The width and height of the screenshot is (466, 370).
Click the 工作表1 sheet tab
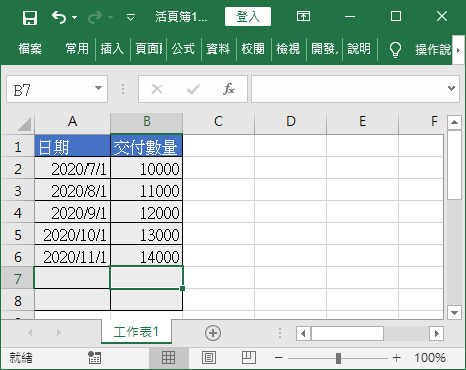pos(136,332)
